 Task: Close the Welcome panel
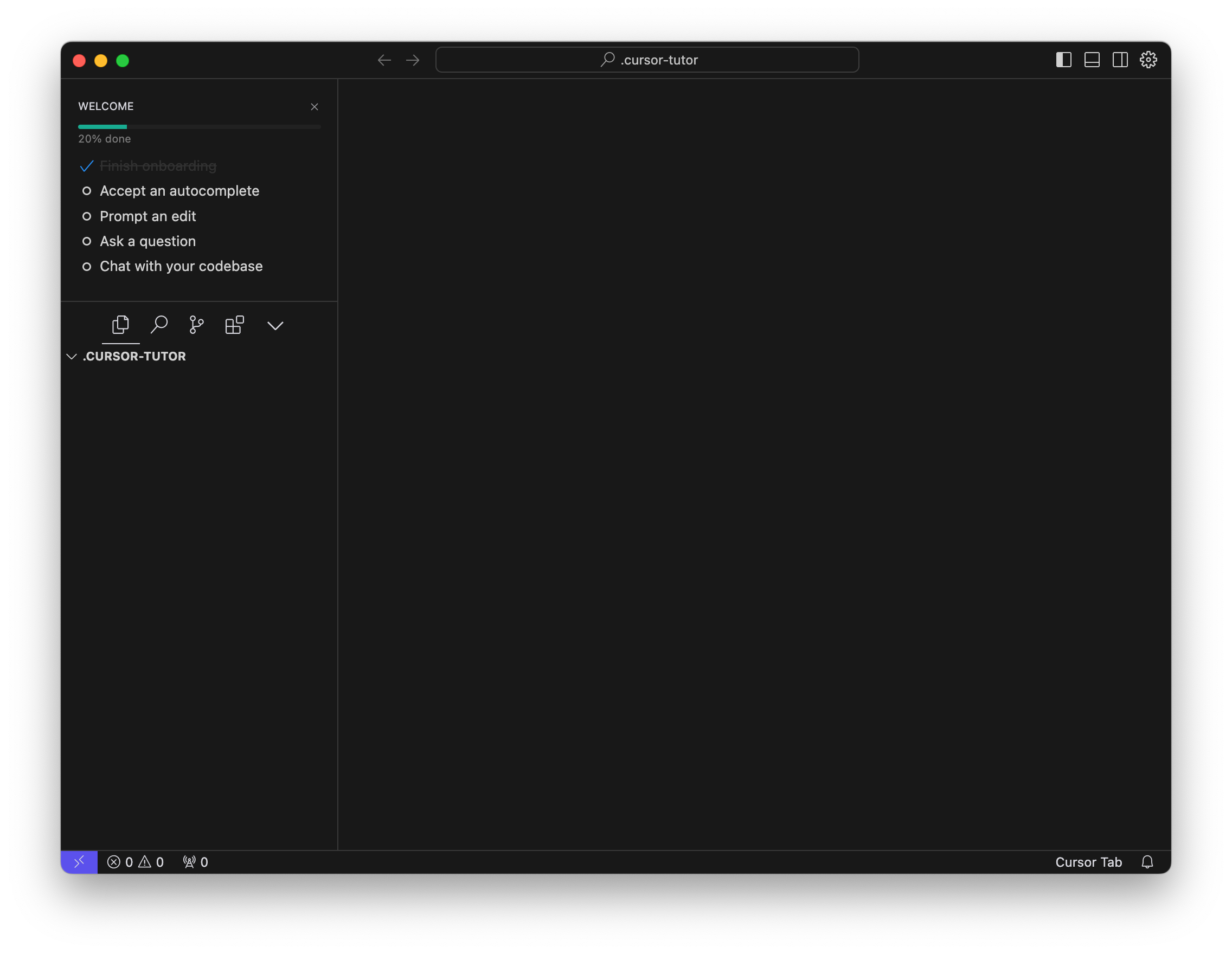[x=314, y=107]
